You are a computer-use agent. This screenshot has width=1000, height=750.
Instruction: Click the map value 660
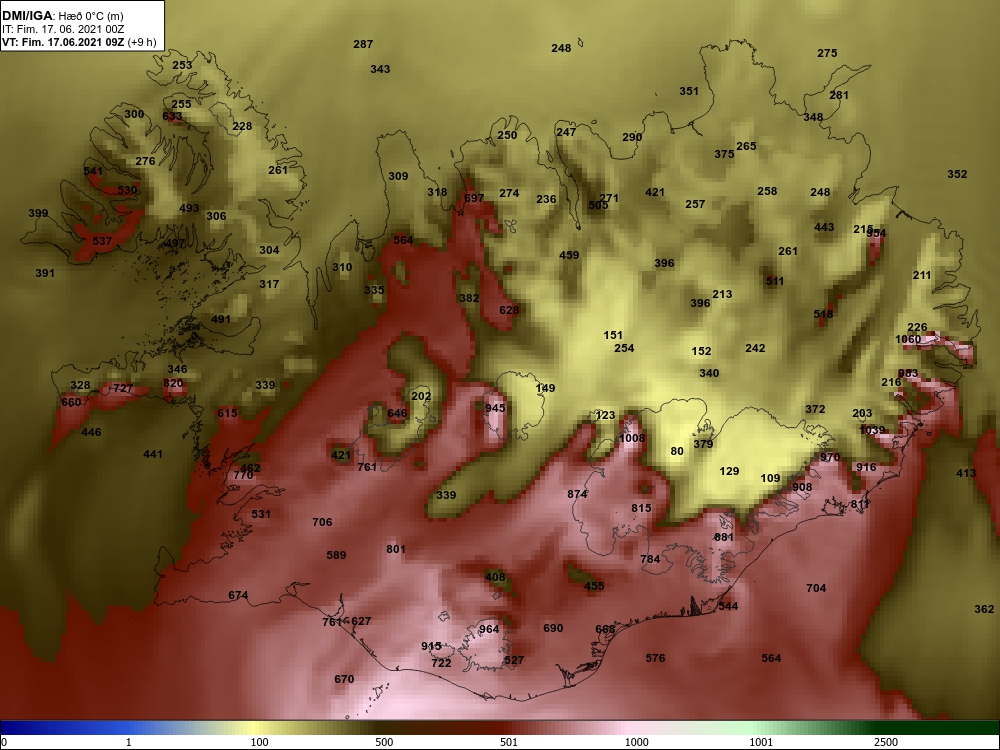point(71,402)
